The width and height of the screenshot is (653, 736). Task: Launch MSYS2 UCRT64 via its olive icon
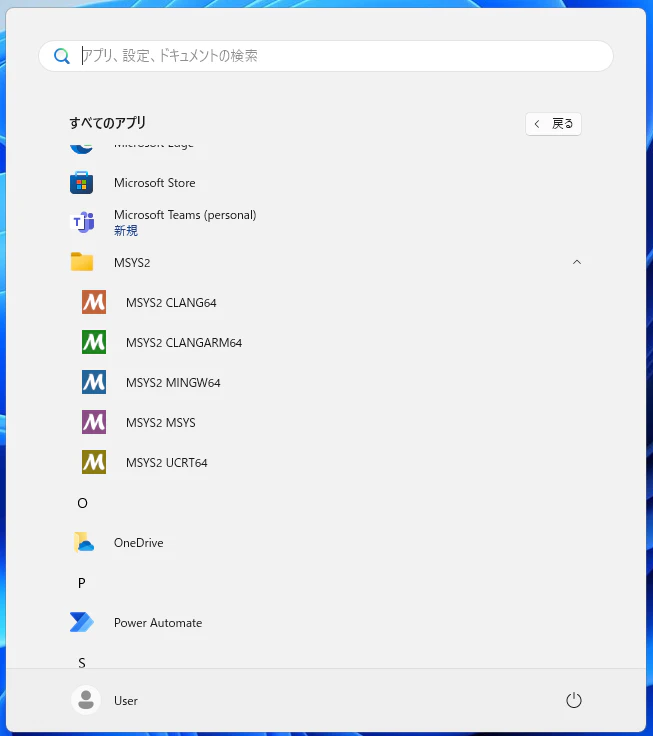click(94, 462)
